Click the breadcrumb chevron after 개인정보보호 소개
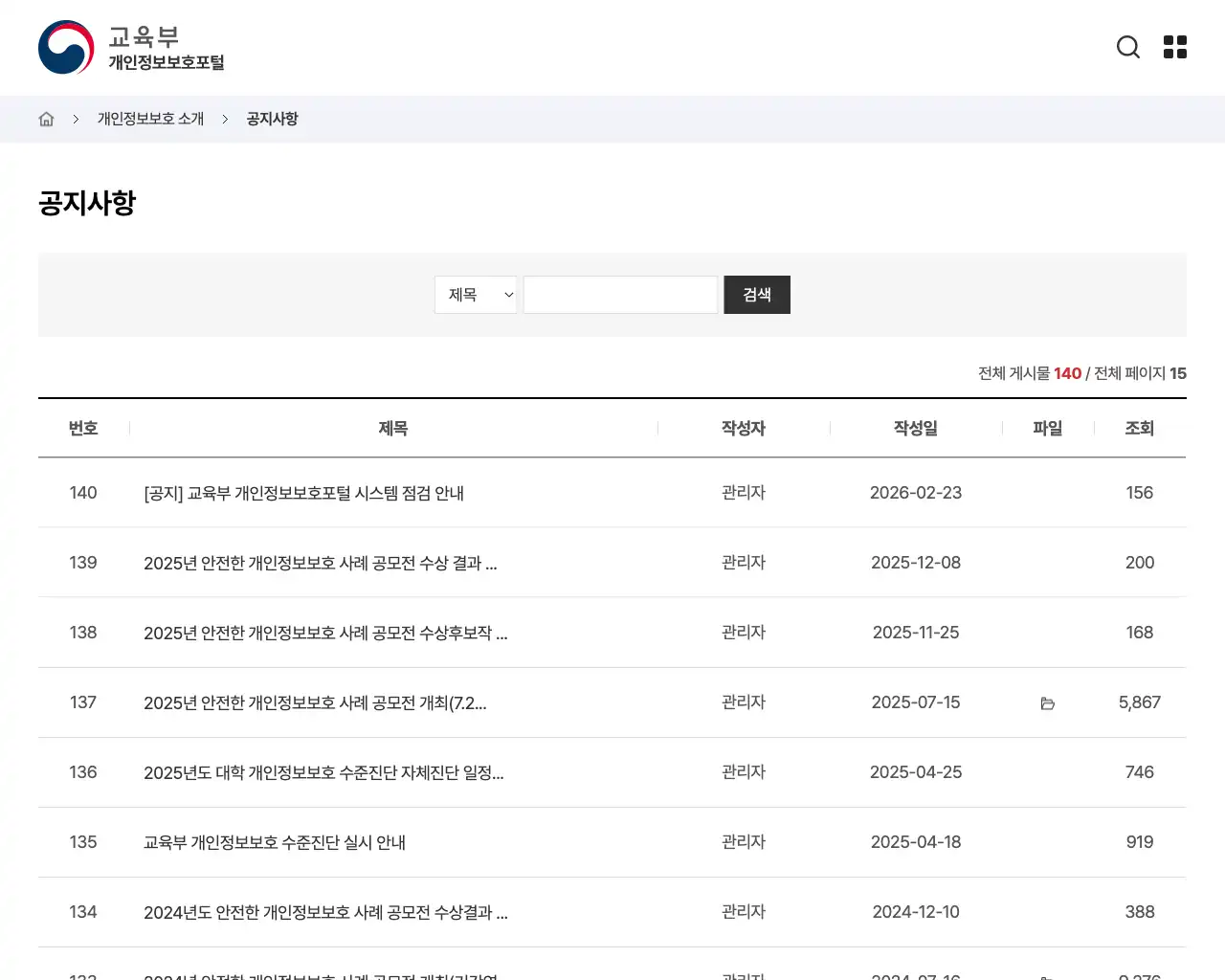The width and height of the screenshot is (1225, 980). [225, 119]
